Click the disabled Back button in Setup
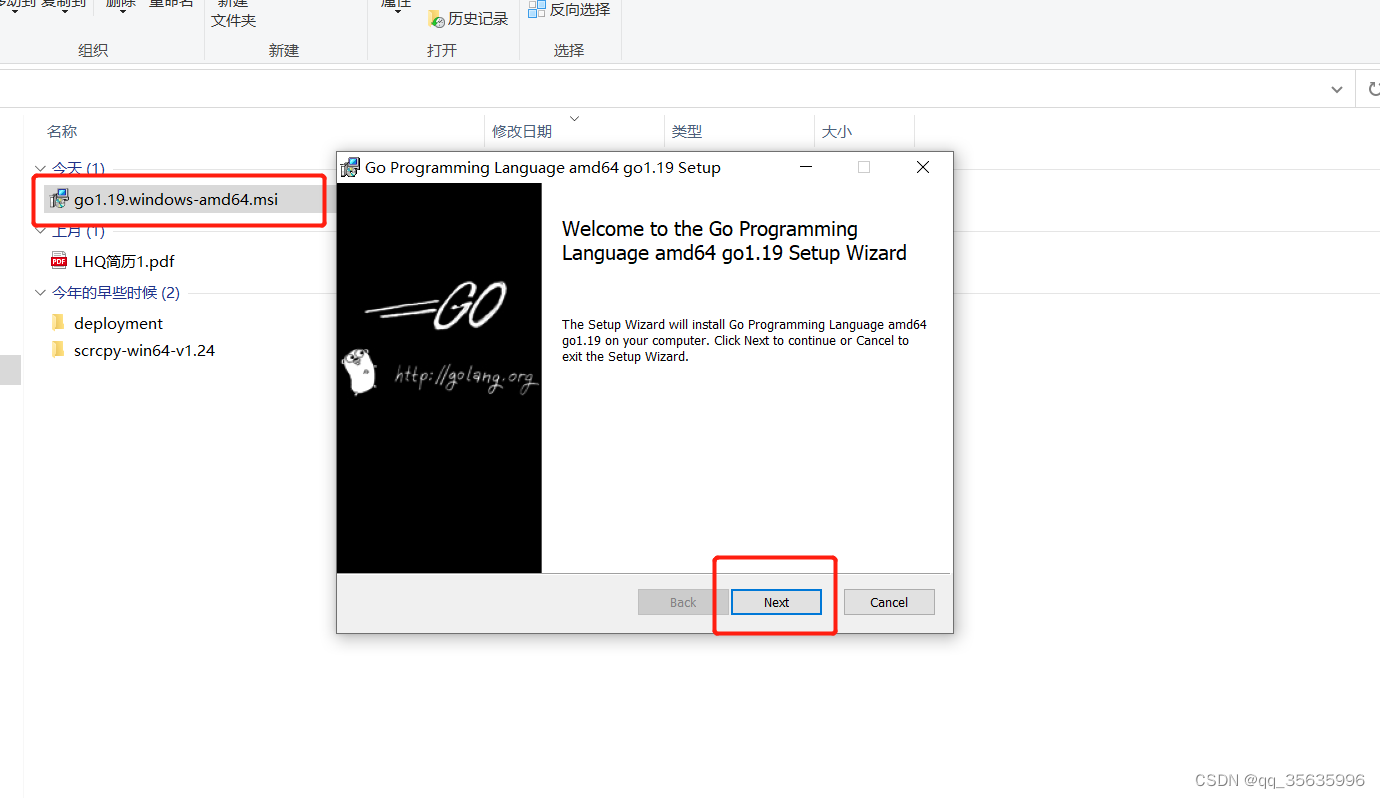This screenshot has height=798, width=1380. pyautogui.click(x=683, y=602)
